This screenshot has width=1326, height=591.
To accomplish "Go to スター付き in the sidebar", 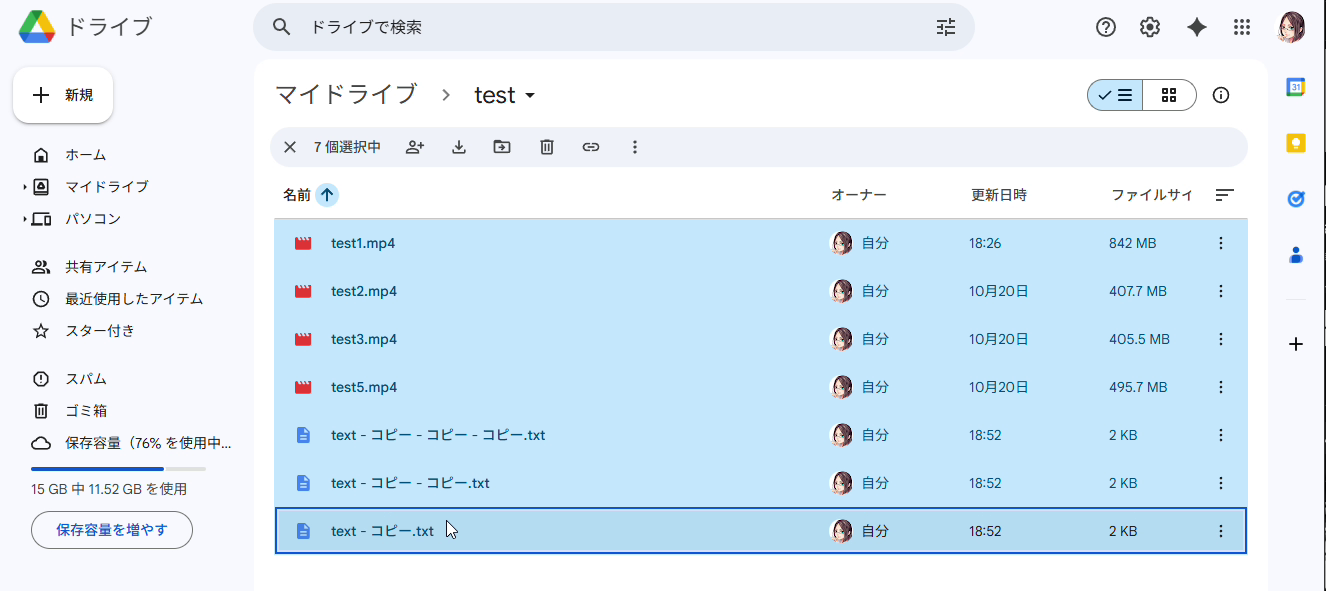I will (x=99, y=331).
